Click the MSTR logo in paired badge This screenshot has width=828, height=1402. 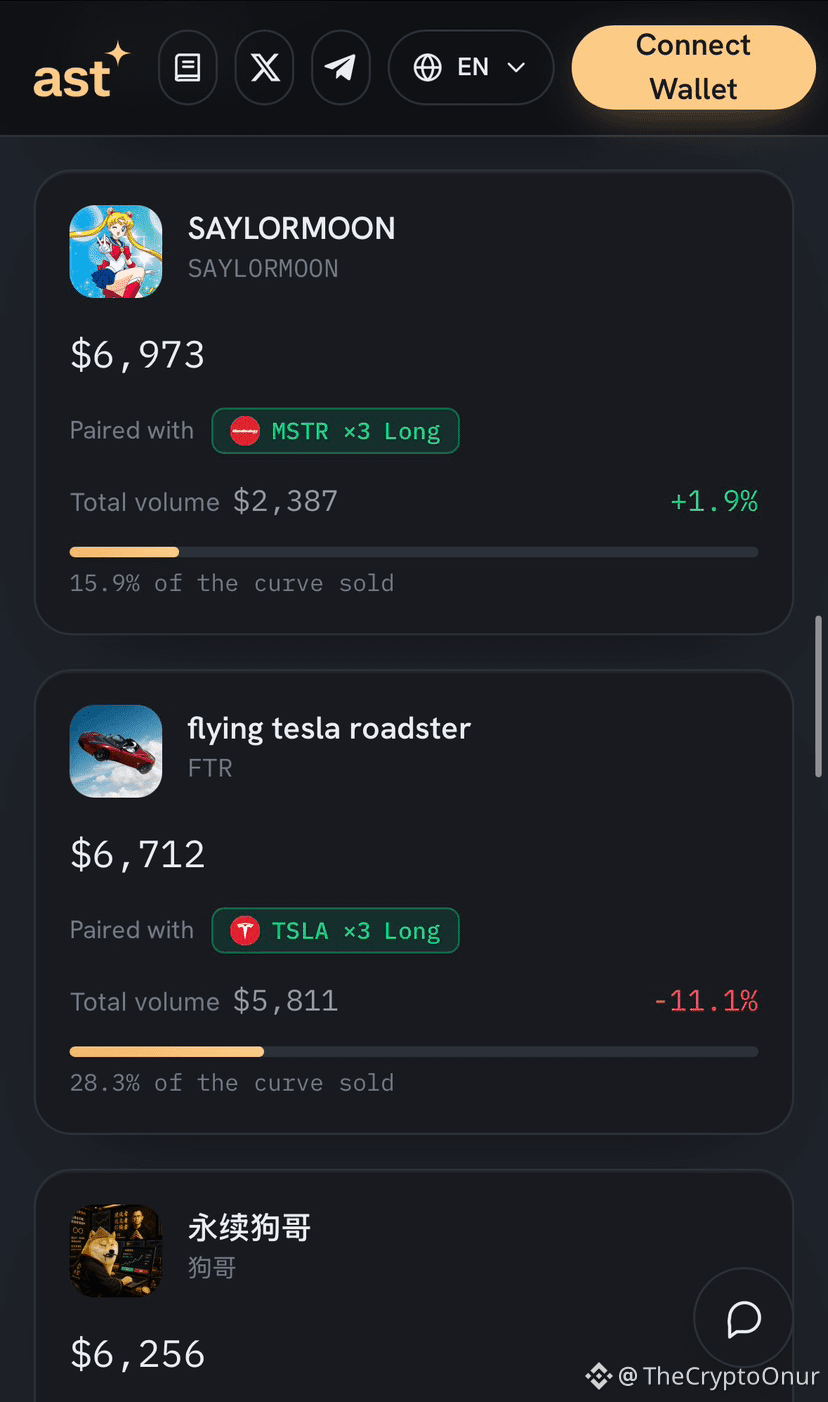click(x=245, y=431)
